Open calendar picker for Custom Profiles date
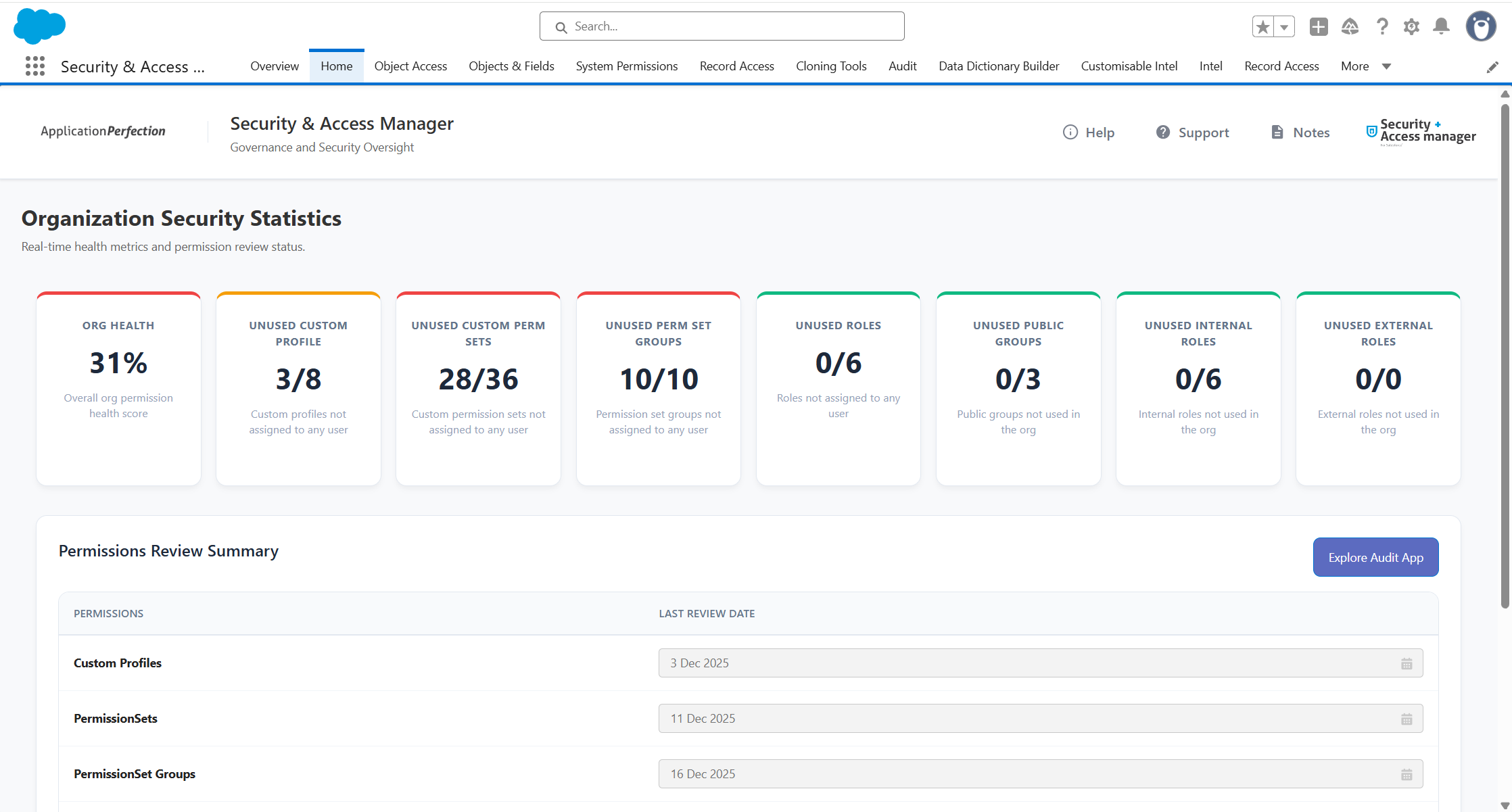Screen dimensions: 1512x812 pyautogui.click(x=1407, y=663)
